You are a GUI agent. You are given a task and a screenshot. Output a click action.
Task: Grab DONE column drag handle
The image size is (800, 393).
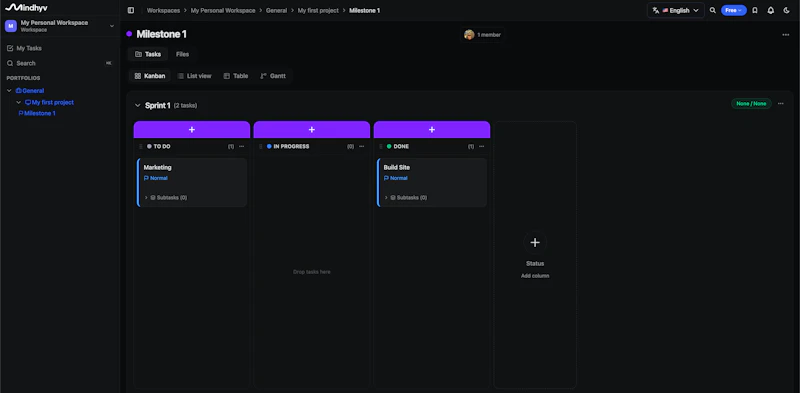(x=381, y=146)
